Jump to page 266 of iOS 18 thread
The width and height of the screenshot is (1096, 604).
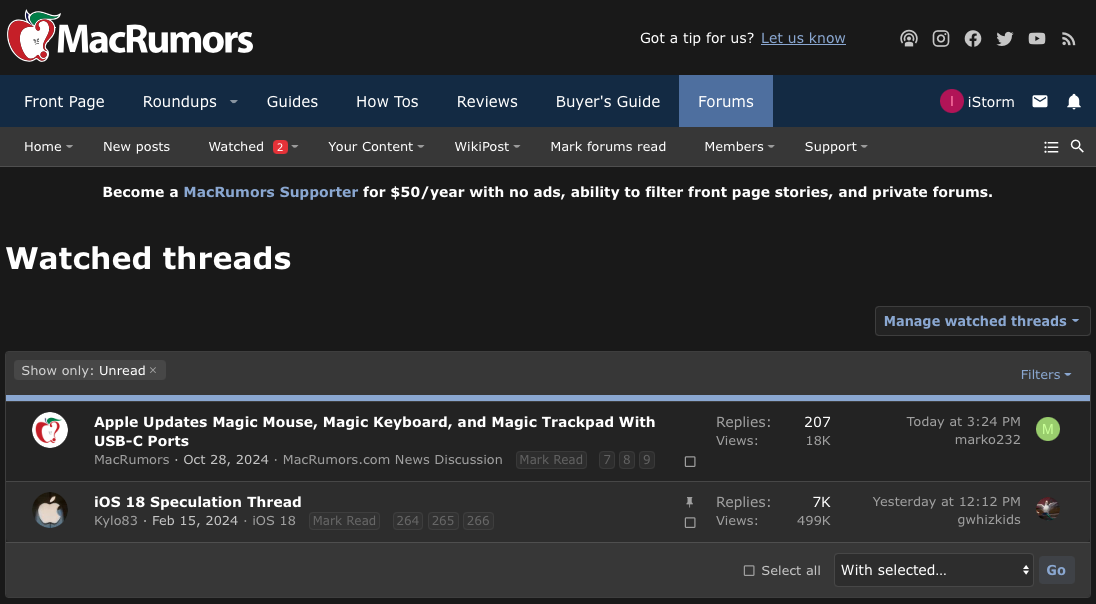pyautogui.click(x=478, y=521)
